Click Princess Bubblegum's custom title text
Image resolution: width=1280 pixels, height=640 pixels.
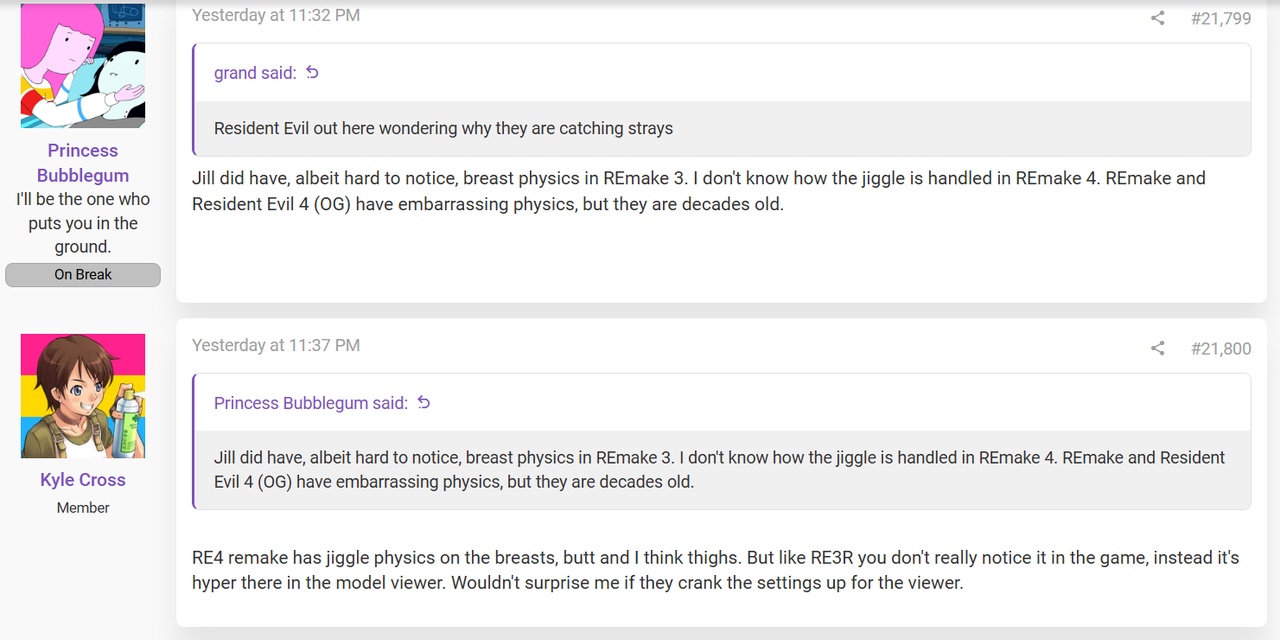coord(83,223)
